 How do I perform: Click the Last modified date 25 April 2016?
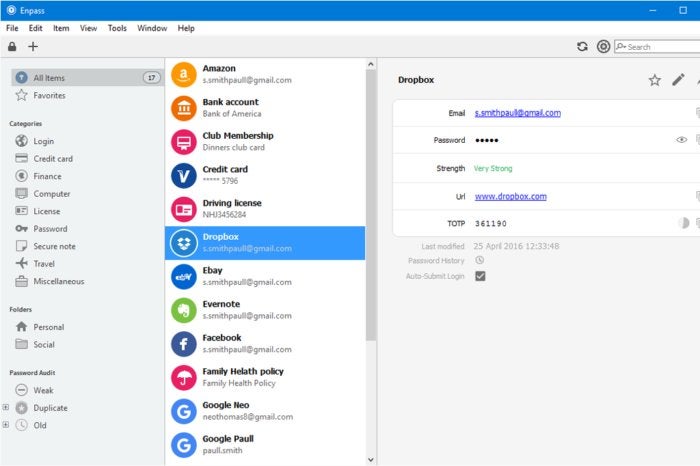tap(516, 246)
